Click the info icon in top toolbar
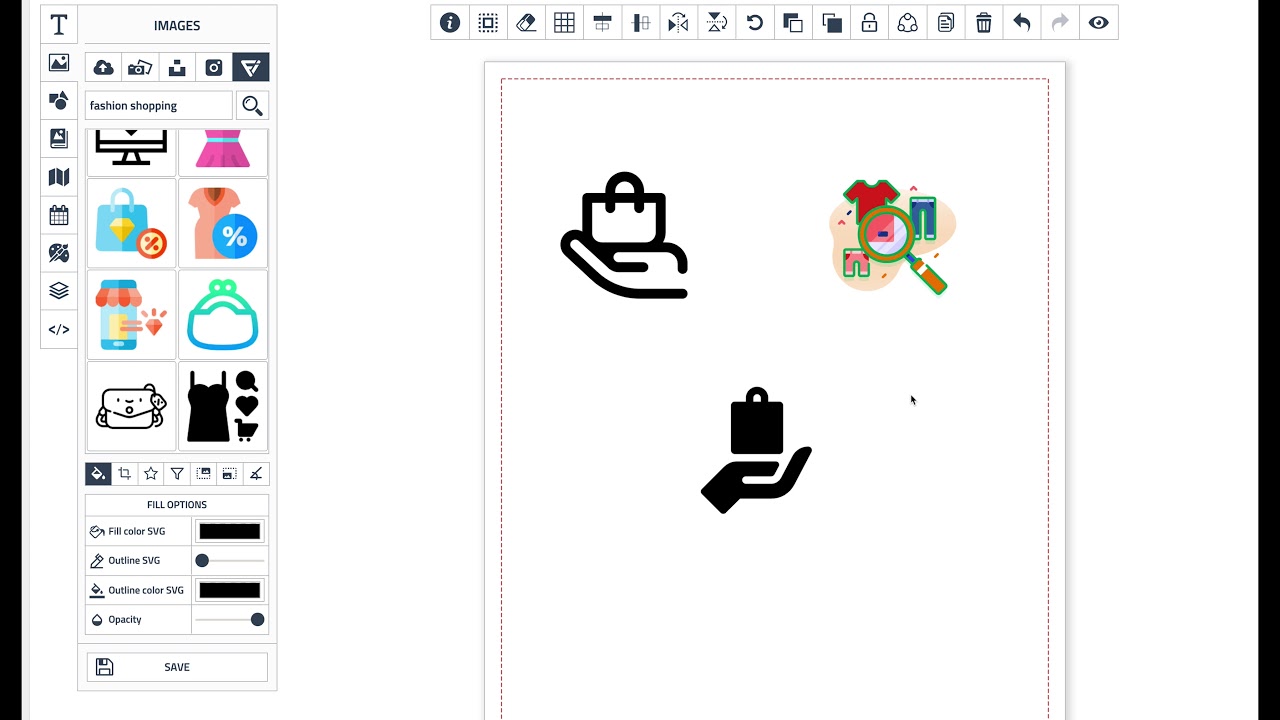This screenshot has height=720, width=1280. (x=450, y=22)
